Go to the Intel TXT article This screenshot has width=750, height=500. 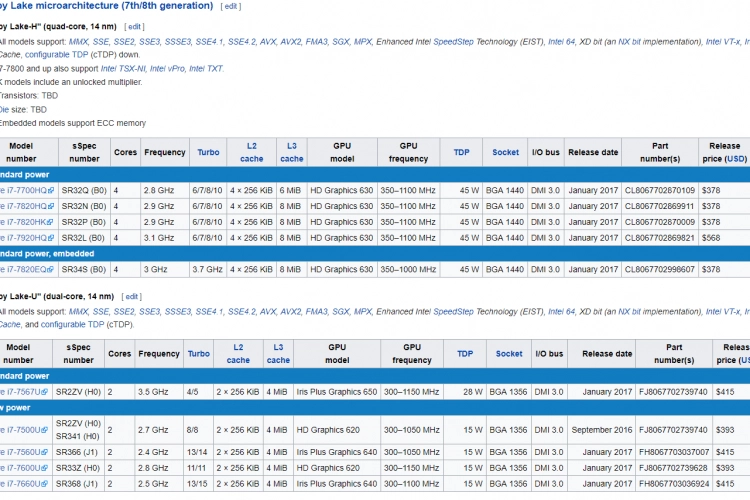(208, 68)
